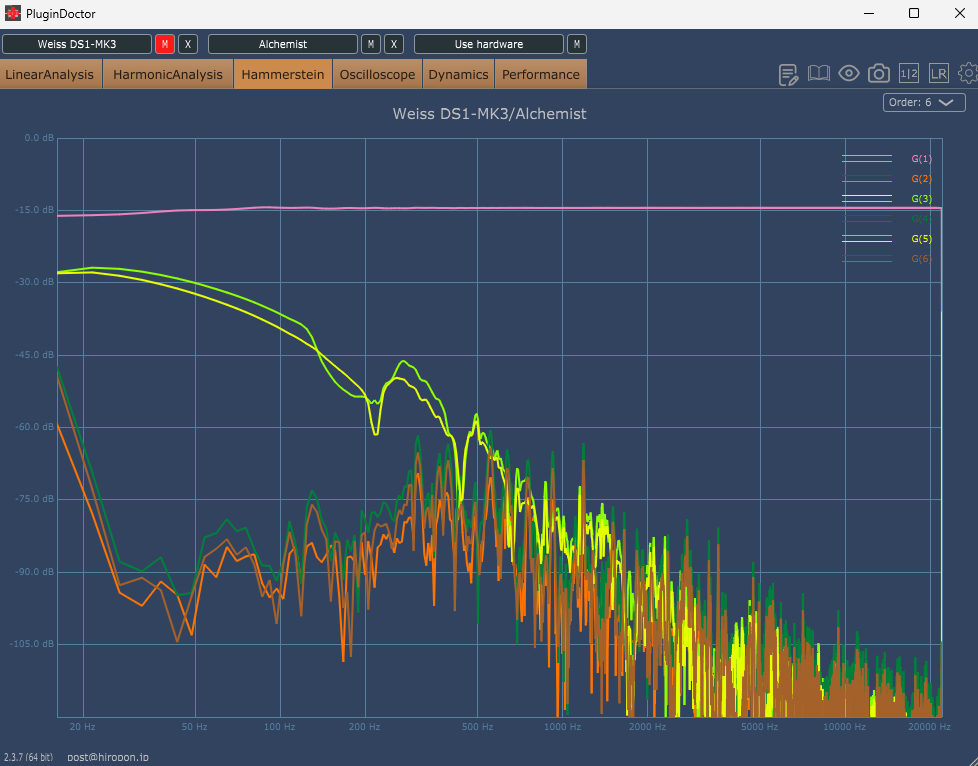978x766 pixels.
Task: Open settings via the gear icon
Action: point(968,74)
